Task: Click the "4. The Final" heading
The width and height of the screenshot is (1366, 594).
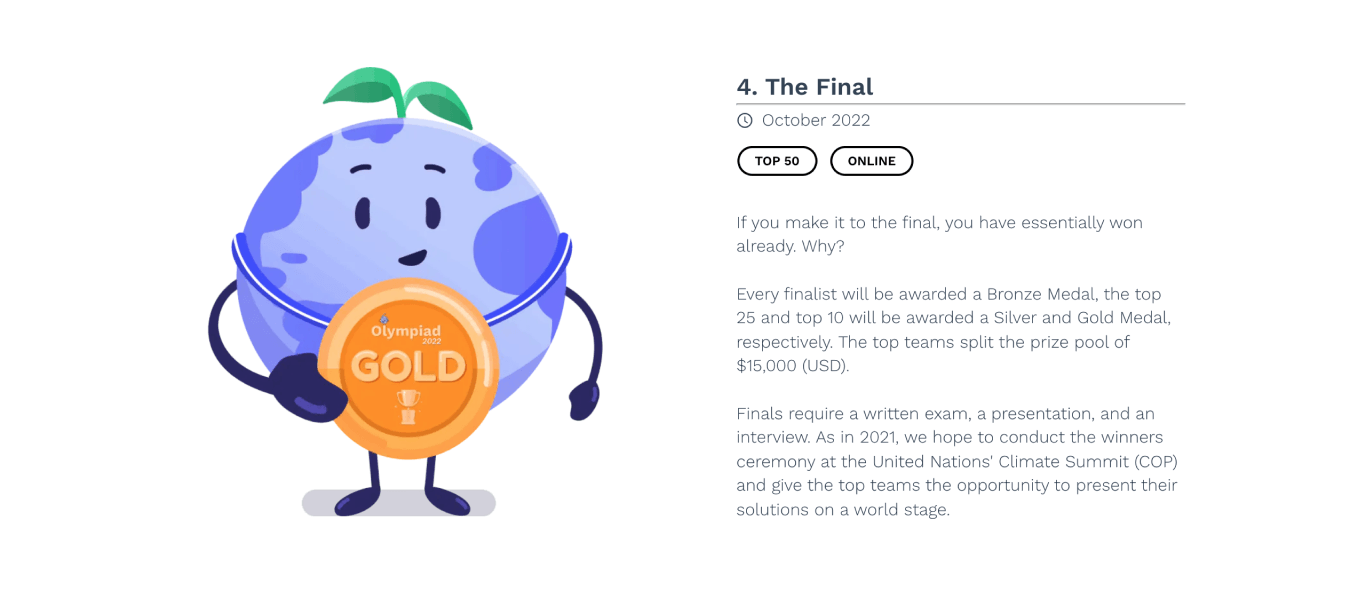Action: click(805, 87)
